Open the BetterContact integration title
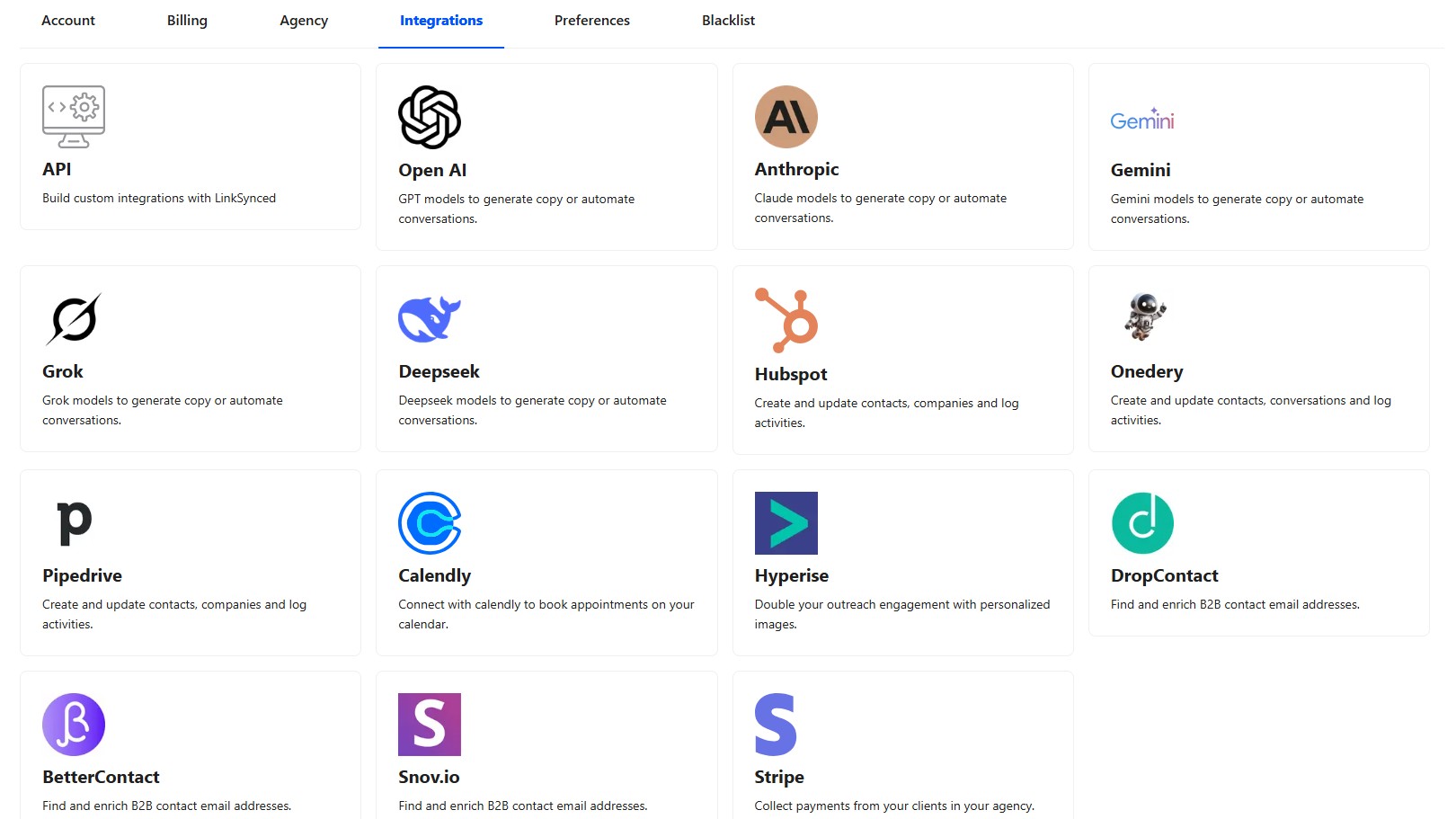Viewport: 1456px width, 819px height. (101, 777)
